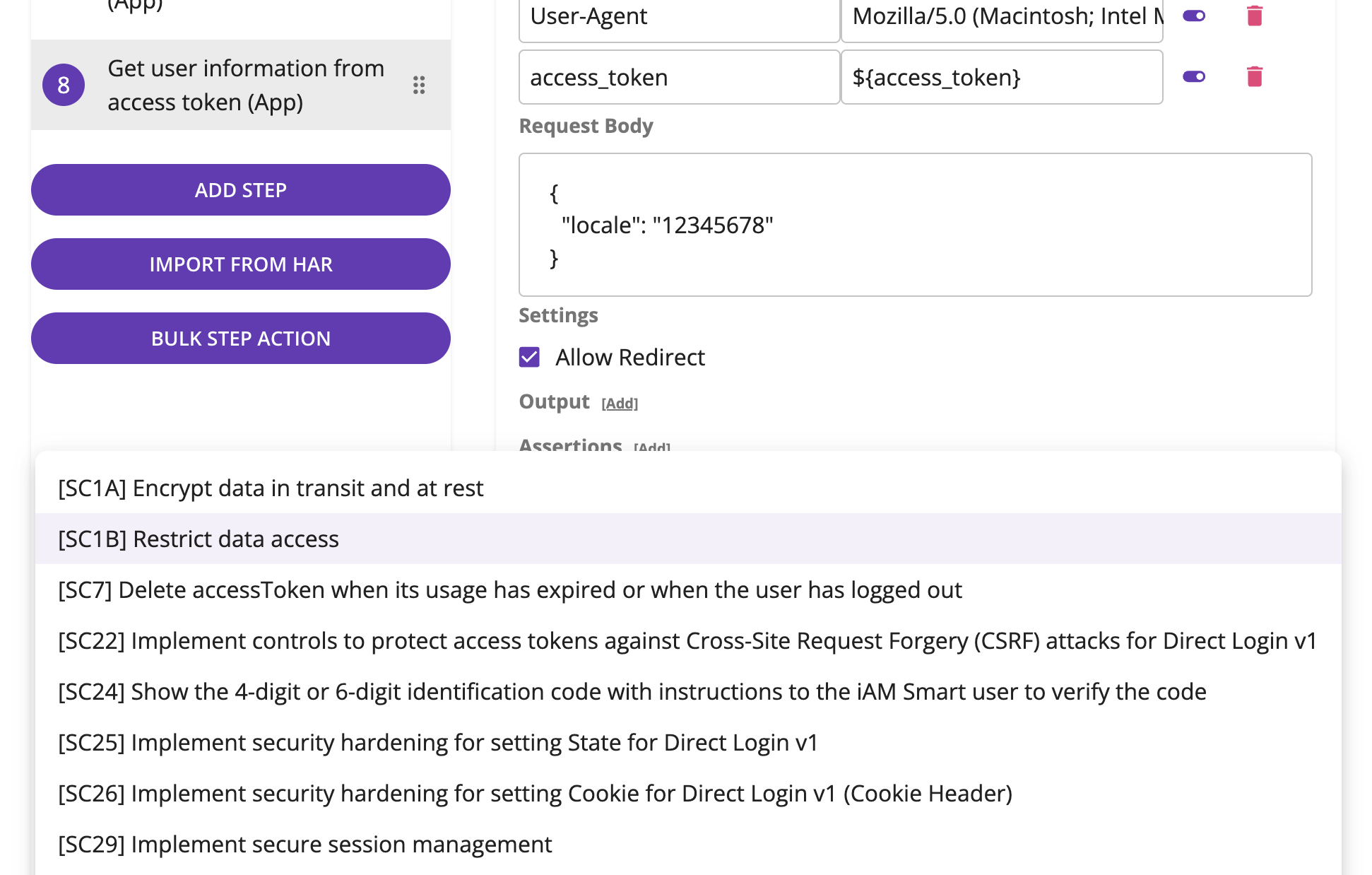Select SC1A Encrypt data in transit option
Image resolution: width=1372 pixels, height=875 pixels.
271,488
